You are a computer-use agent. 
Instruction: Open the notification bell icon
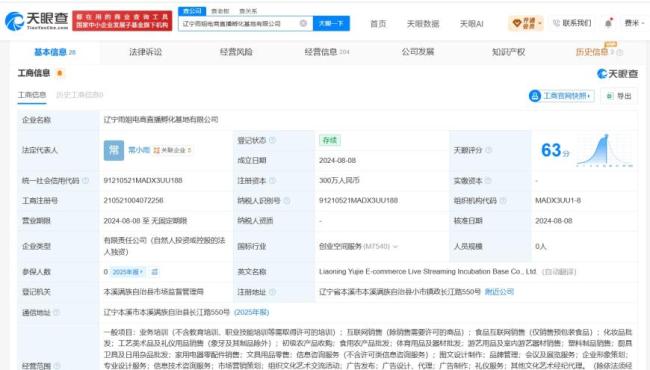tap(608, 23)
